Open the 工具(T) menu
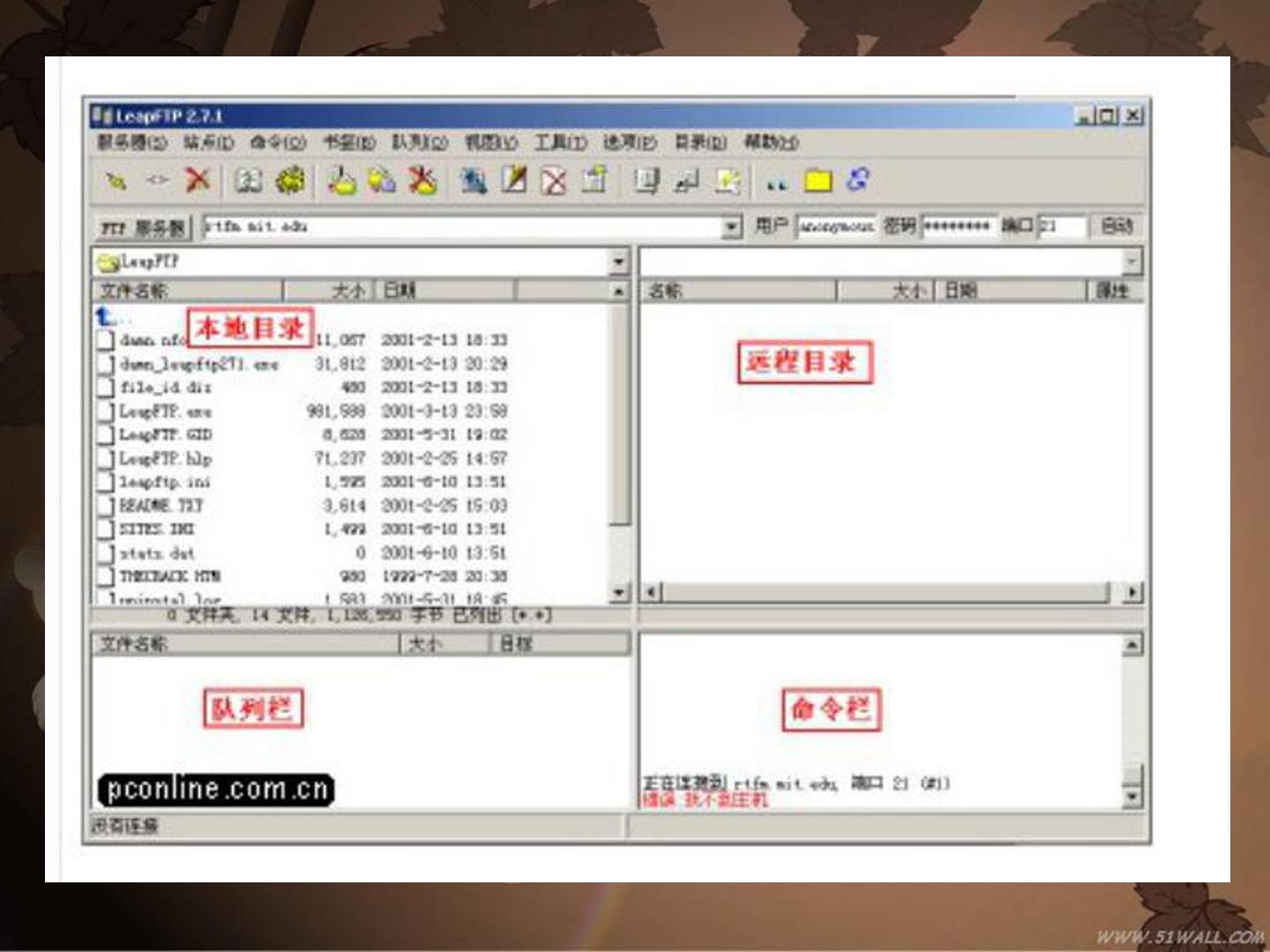 (560, 142)
